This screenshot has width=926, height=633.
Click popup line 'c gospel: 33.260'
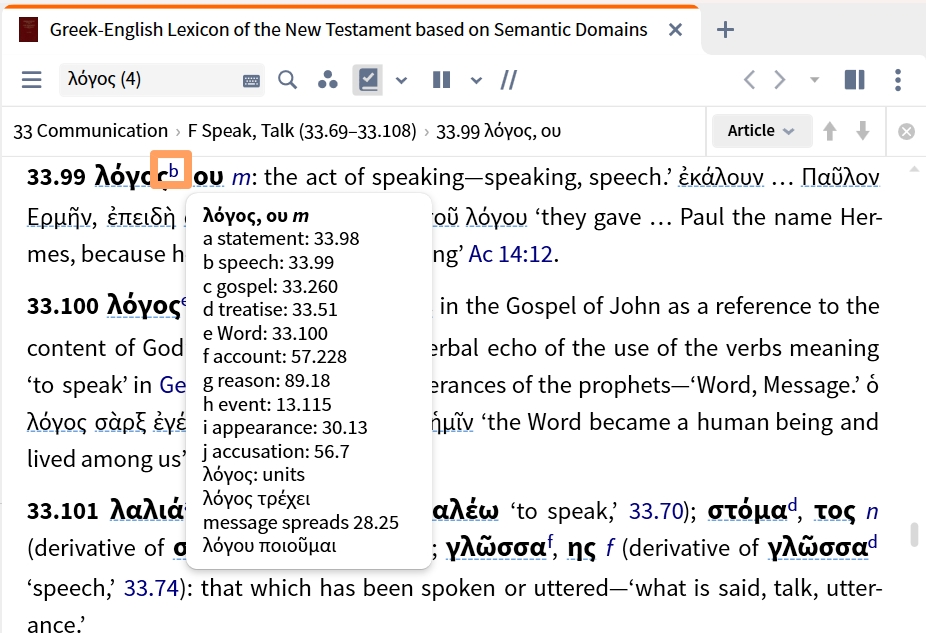coord(270,286)
